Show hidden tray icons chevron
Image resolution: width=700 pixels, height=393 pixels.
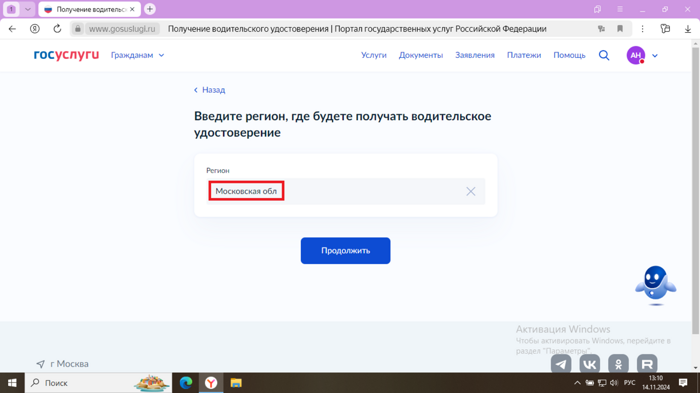(x=577, y=383)
